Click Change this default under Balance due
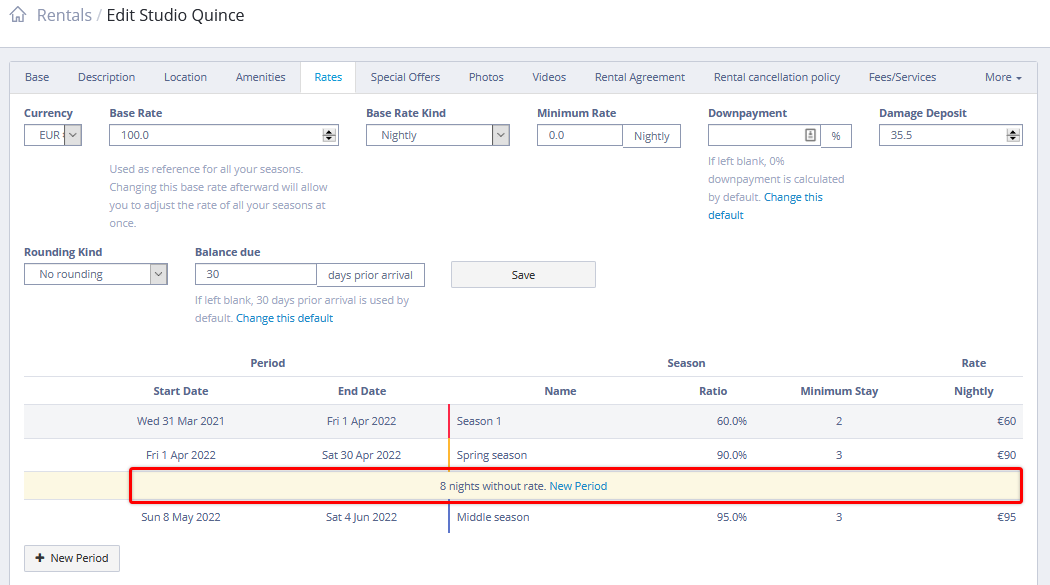Image resolution: width=1050 pixels, height=585 pixels. 284,318
